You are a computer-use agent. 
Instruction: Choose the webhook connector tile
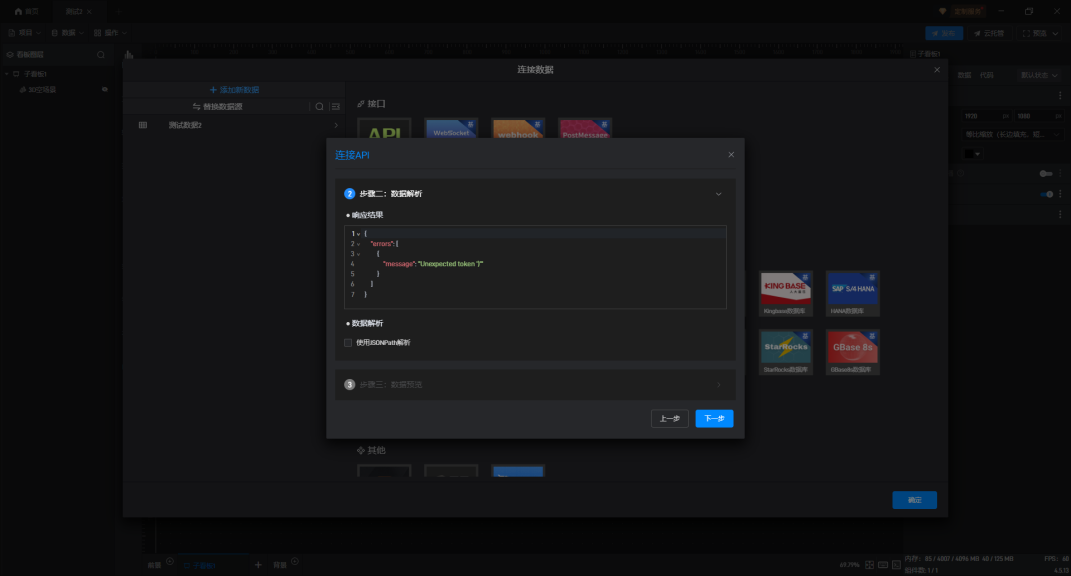[x=518, y=129]
